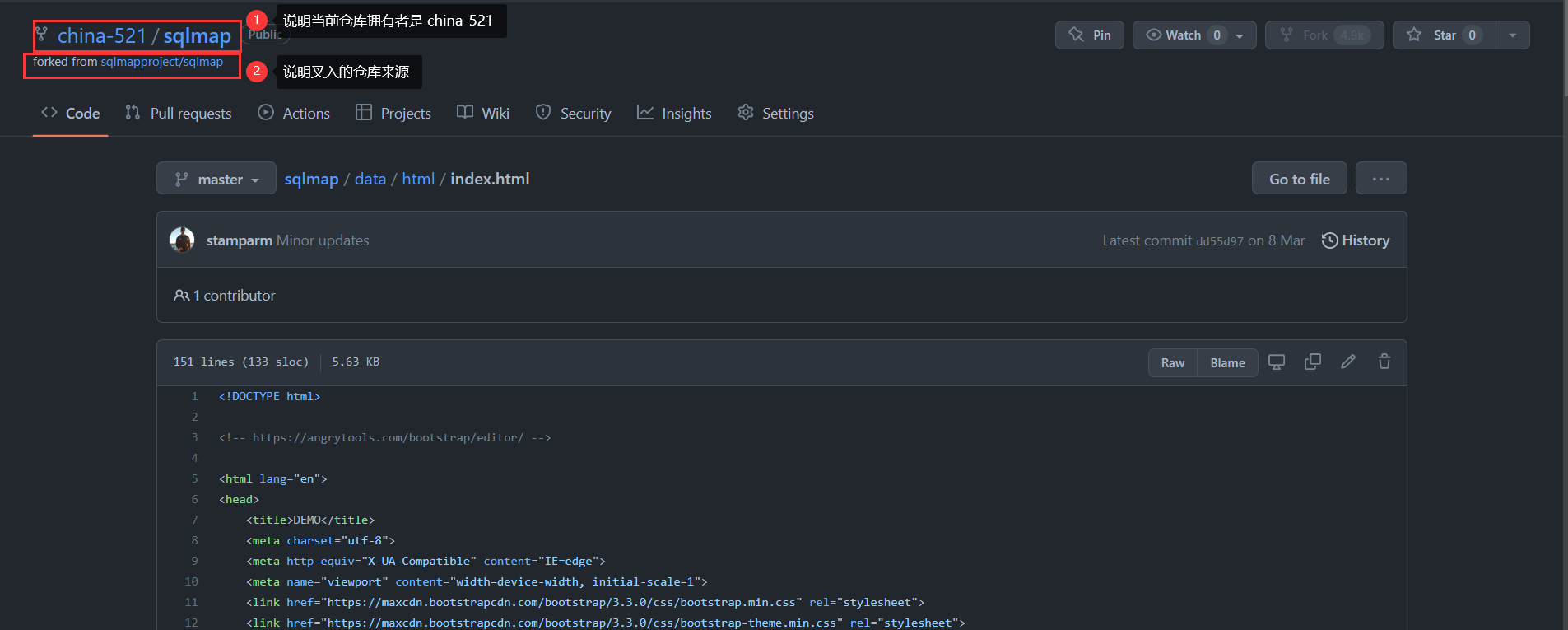The image size is (1568, 630).
Task: Open repository Settings tab
Action: [775, 114]
